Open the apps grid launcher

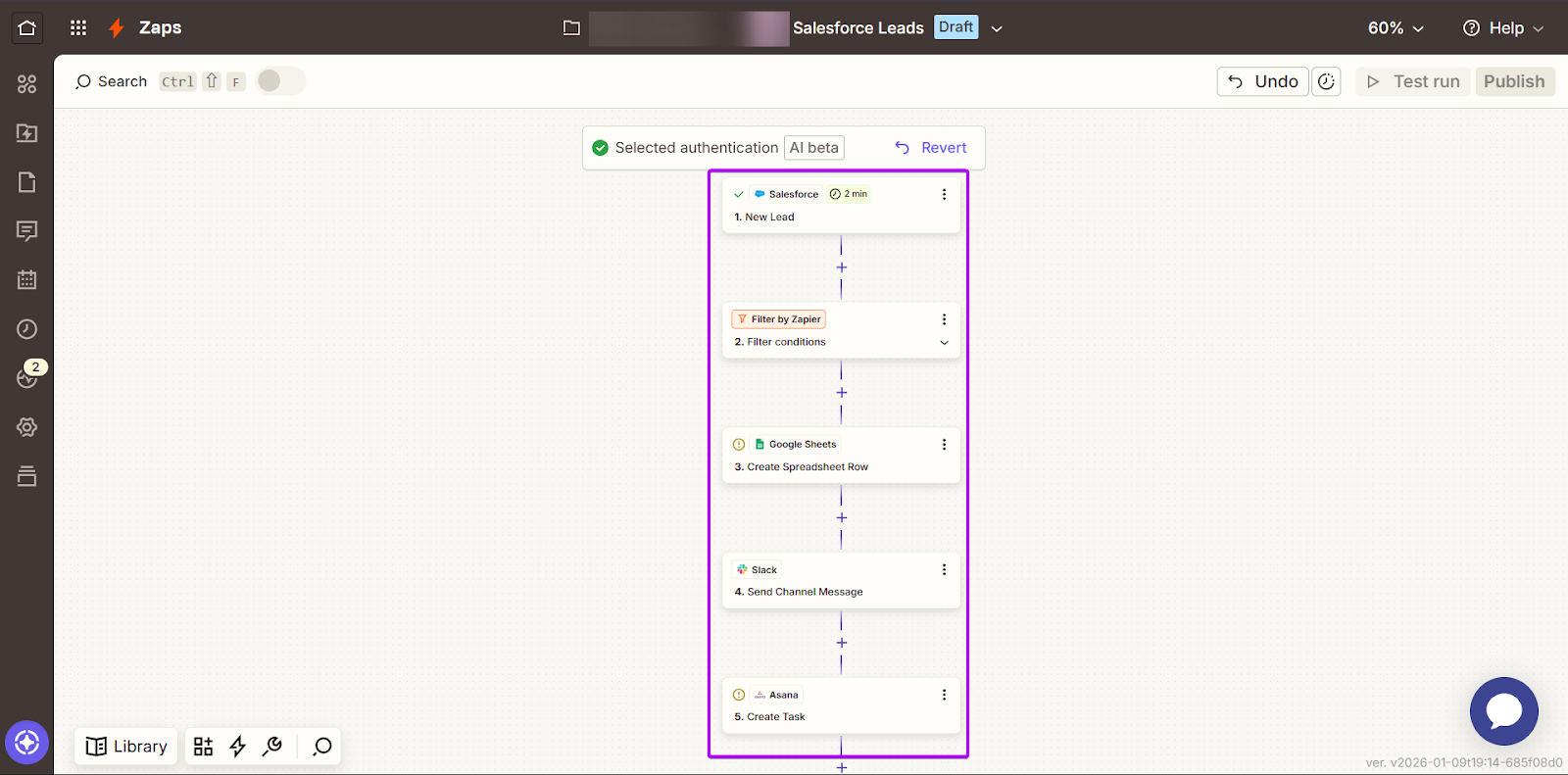(x=78, y=27)
